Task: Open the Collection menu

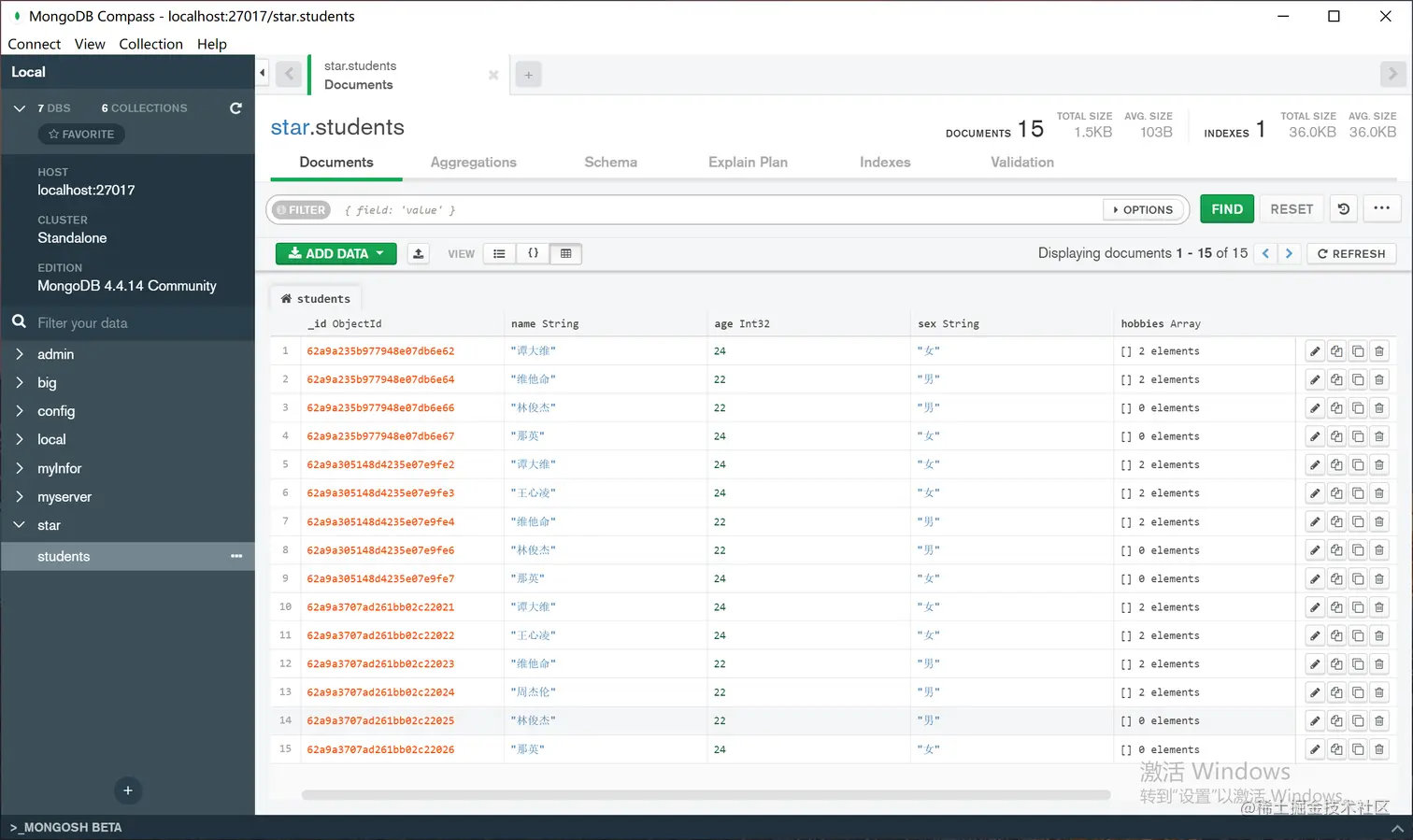Action: pos(150,44)
